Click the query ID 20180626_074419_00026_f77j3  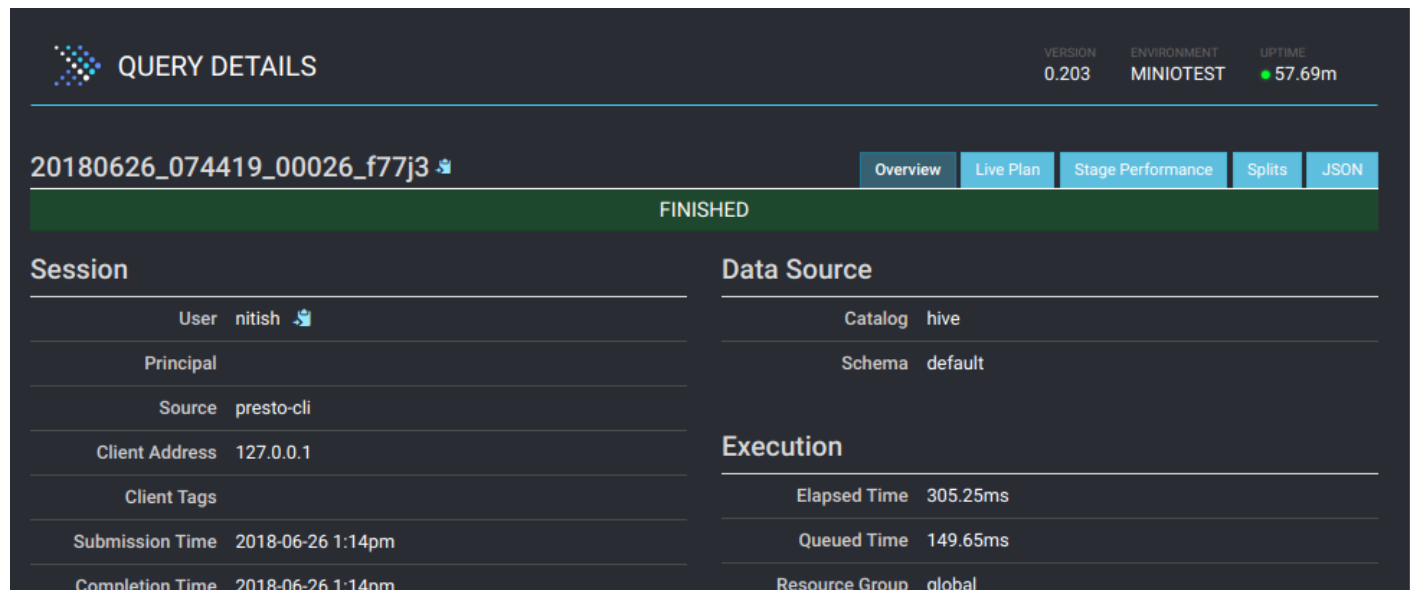pyautogui.click(x=228, y=163)
